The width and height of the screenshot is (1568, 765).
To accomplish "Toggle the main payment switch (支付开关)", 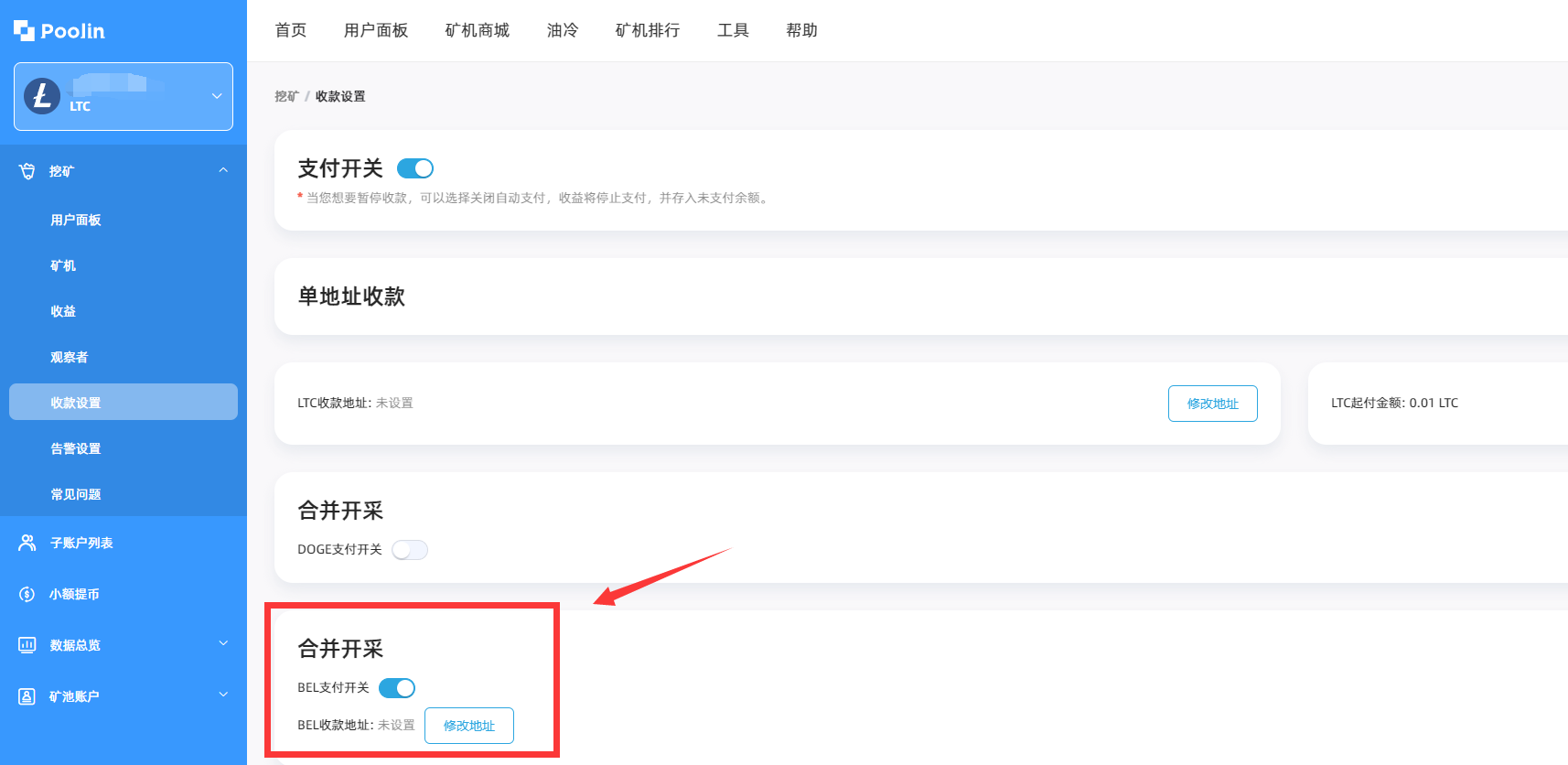I will click(415, 168).
